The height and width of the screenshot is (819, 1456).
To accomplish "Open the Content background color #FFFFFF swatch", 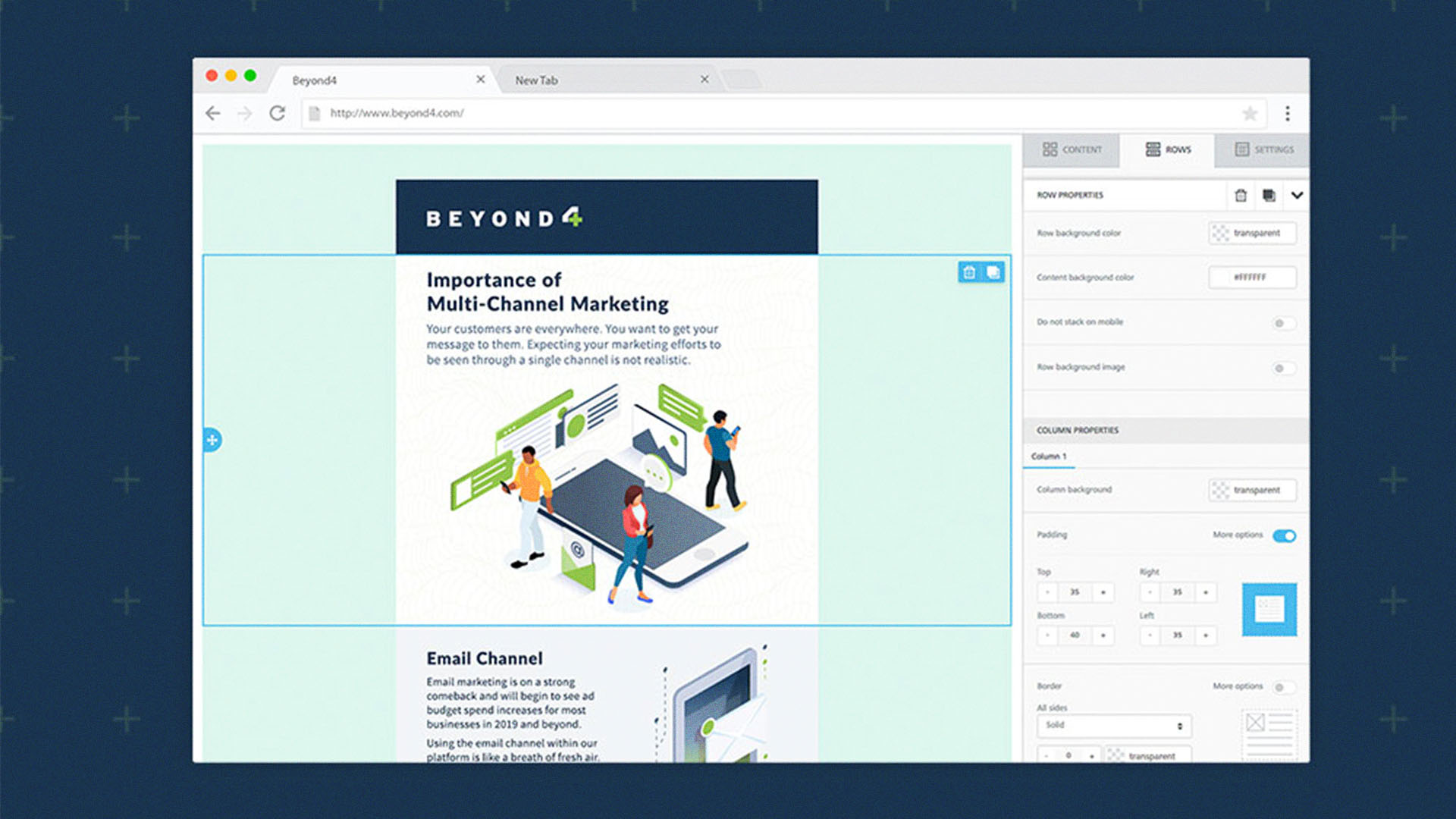I will tap(1252, 278).
